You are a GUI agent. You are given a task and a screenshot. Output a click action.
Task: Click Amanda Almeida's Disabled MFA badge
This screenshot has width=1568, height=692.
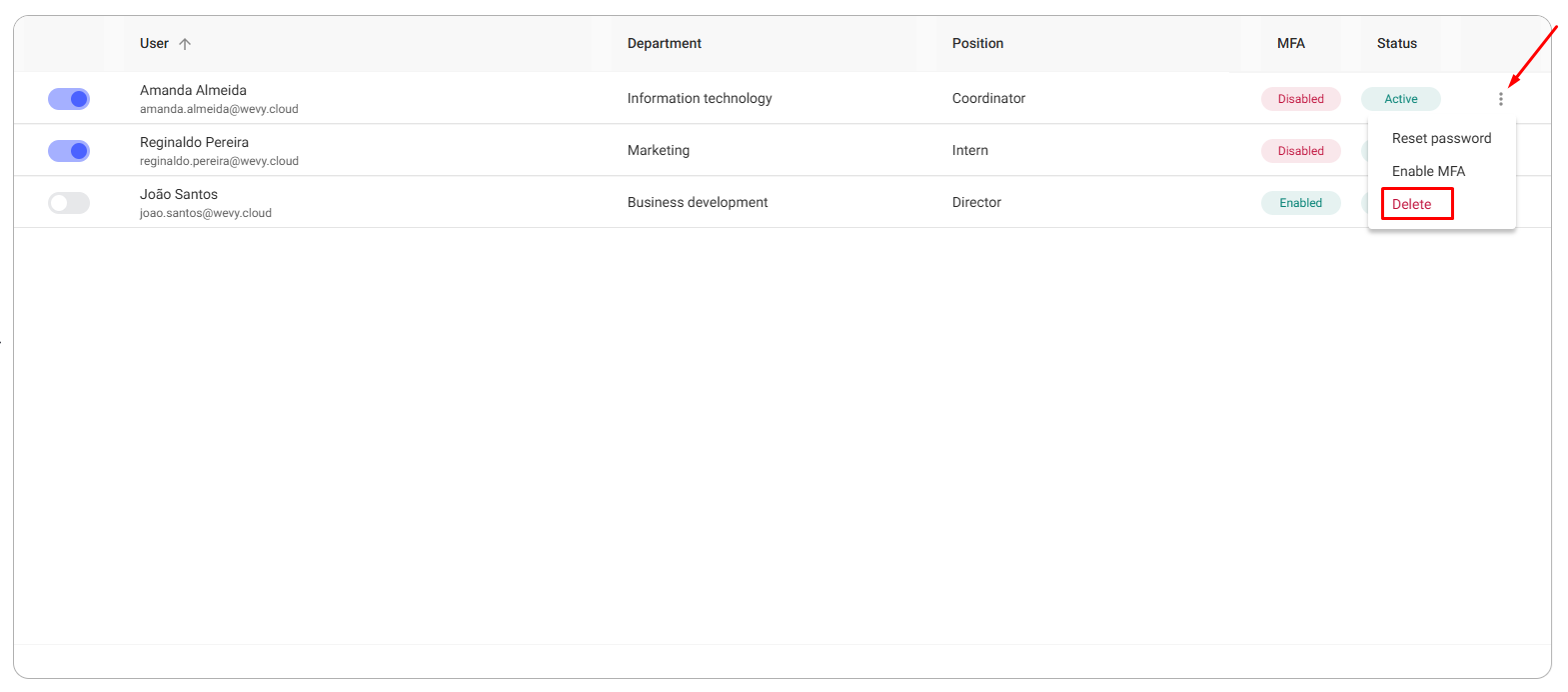1301,99
